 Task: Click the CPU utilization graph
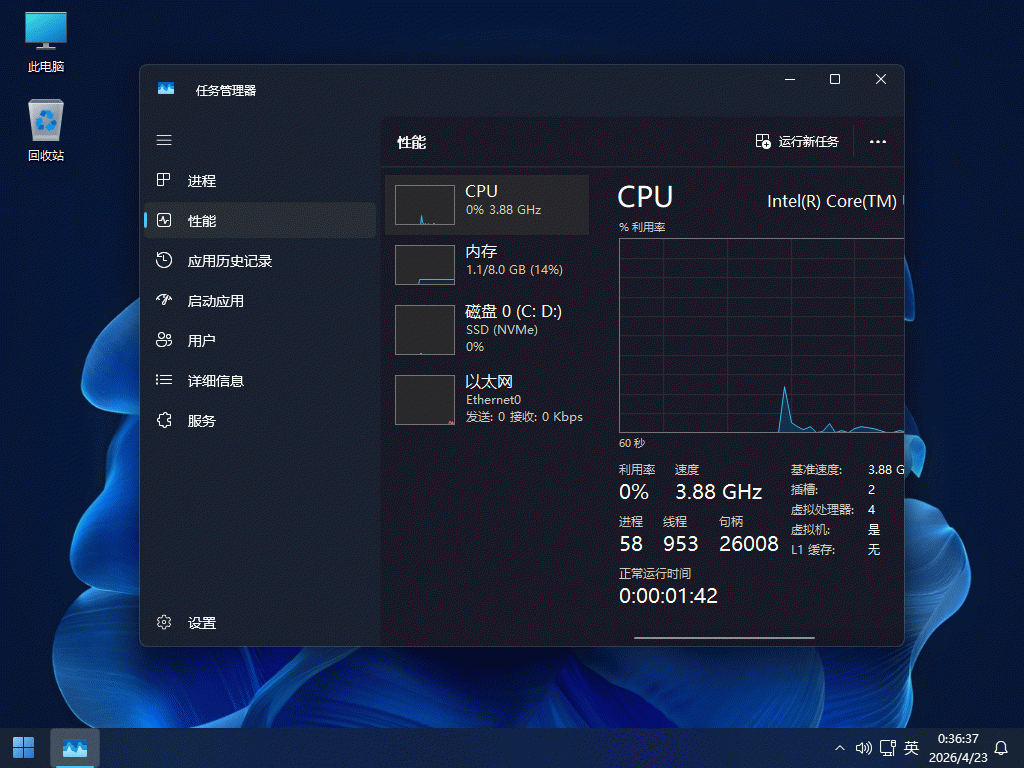[x=761, y=335]
